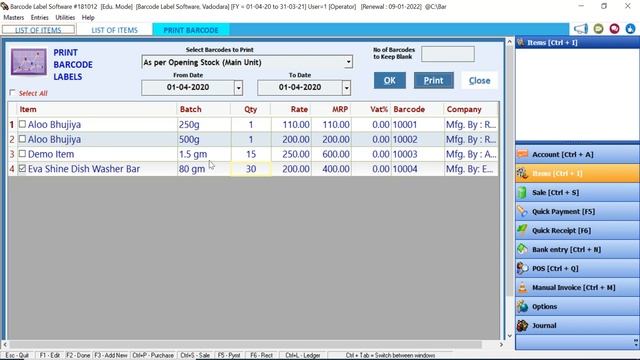Click the Quick Payment icon
This screenshot has height=360, width=640.
[522, 211]
